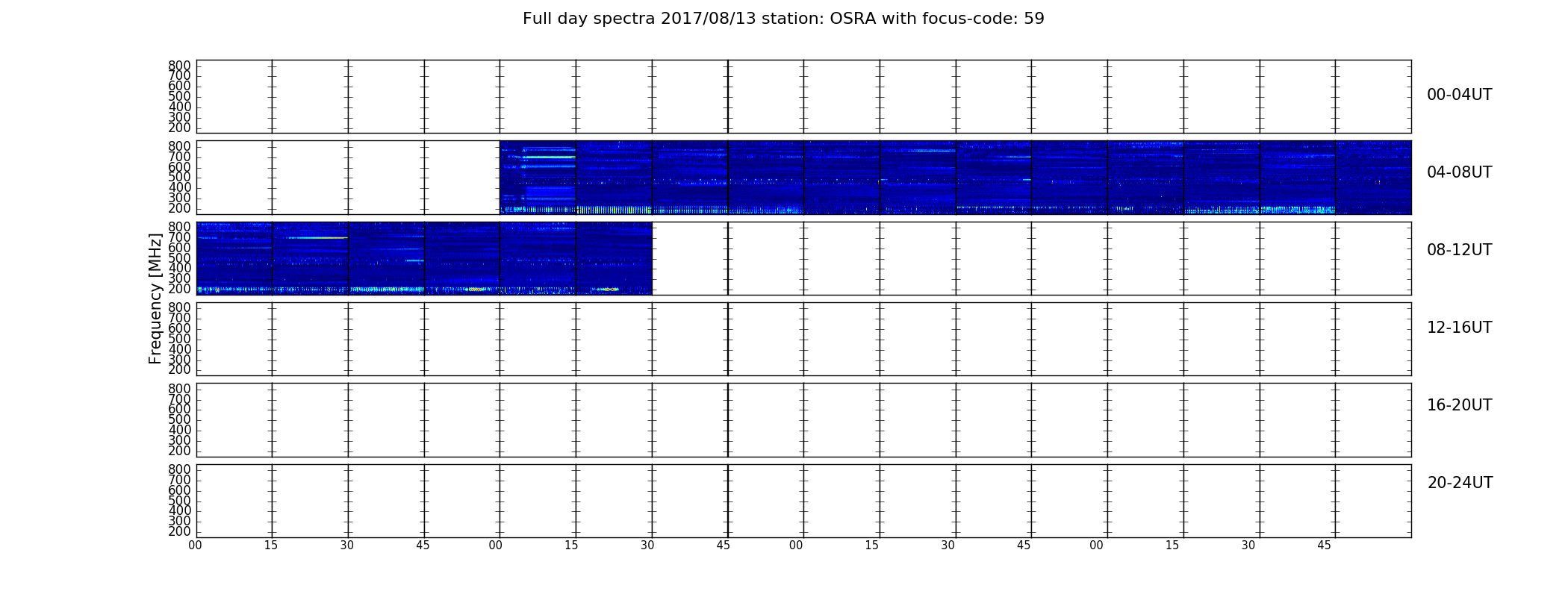Viewport: 1568px width, 597px height.
Task: Click the empty 16-20UT spectrum panel
Action: coord(803,420)
